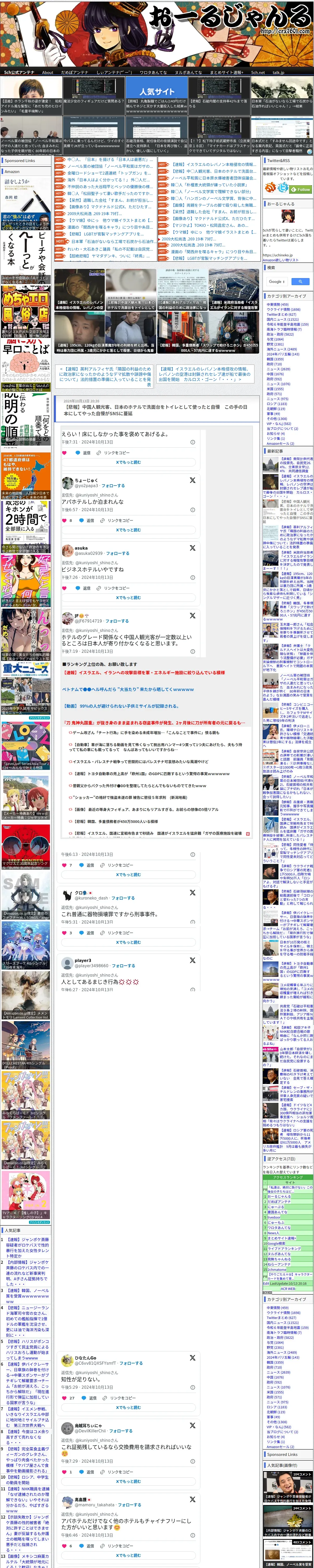Follow ちょーじゅく via フォローする link
314x1568 pixels.
coord(113,486)
